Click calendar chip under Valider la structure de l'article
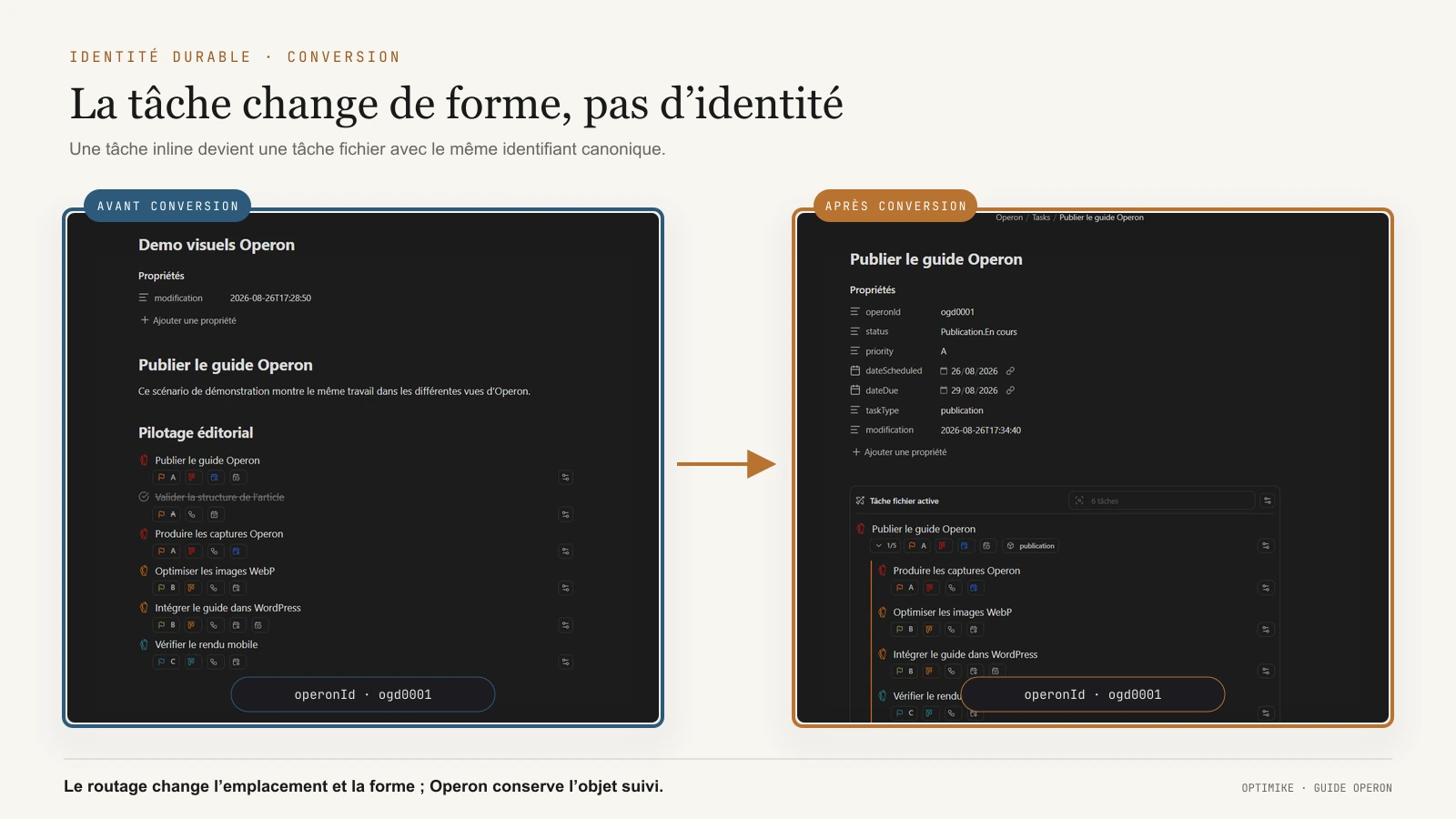The height and width of the screenshot is (819, 1456). (215, 514)
